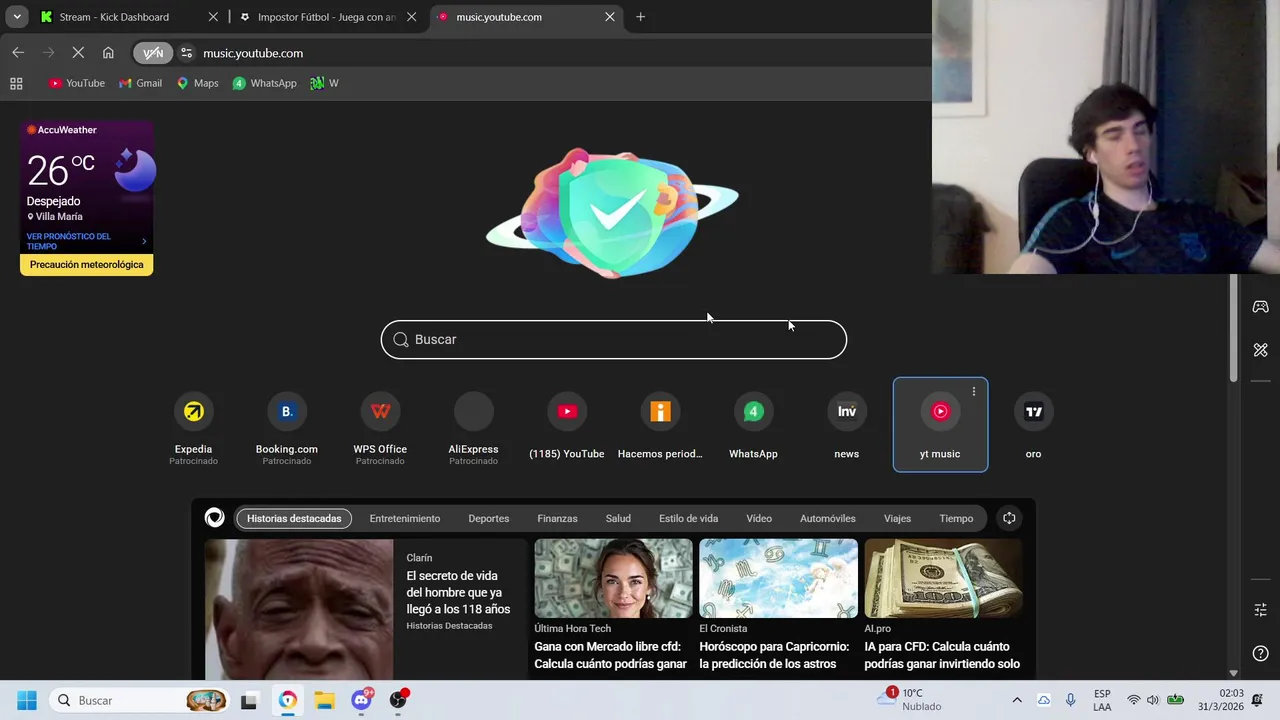Open the news shortcut tile
Screen dimensions: 1280x720
846,424
